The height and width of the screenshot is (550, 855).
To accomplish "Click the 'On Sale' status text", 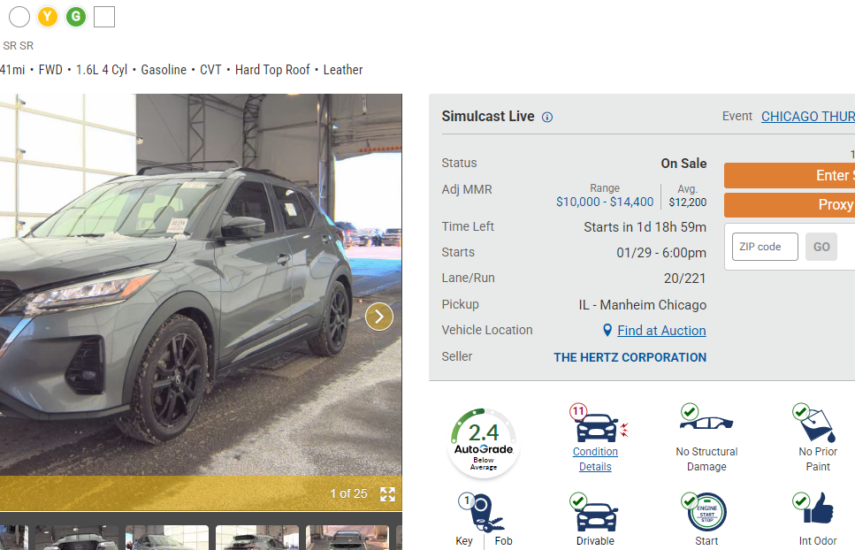I will point(683,164).
